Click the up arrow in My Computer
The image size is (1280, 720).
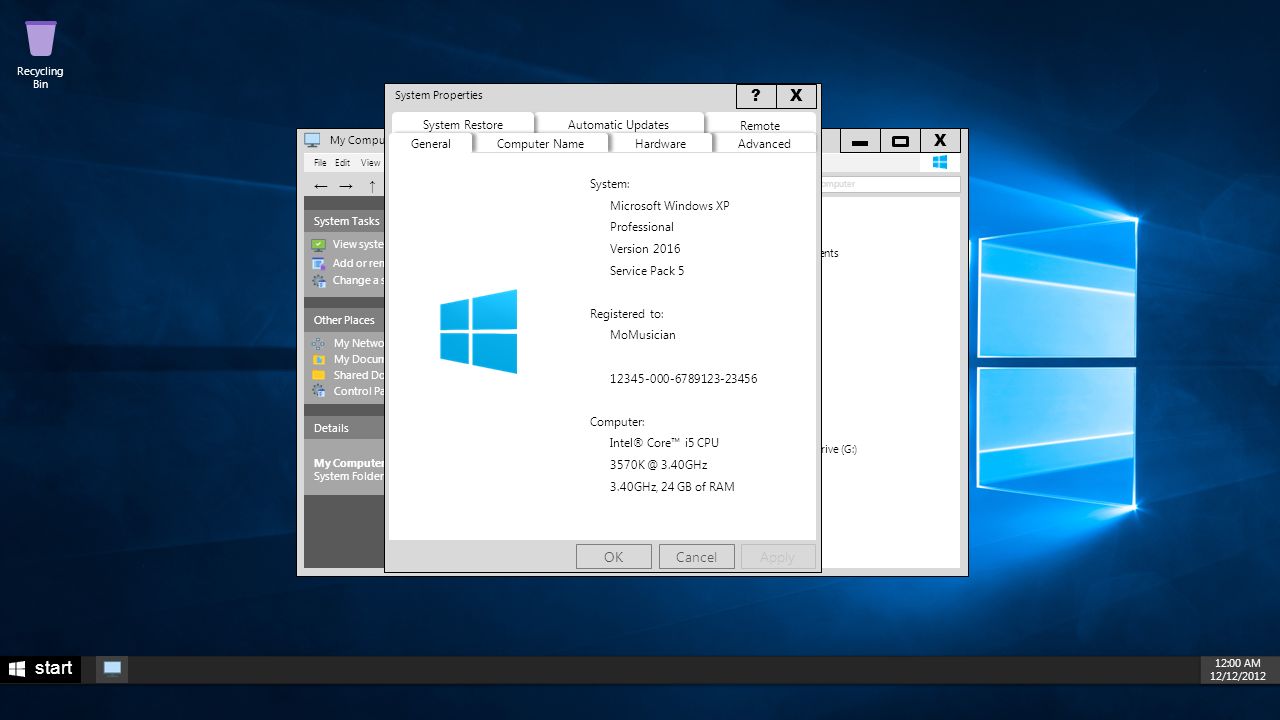[x=372, y=186]
